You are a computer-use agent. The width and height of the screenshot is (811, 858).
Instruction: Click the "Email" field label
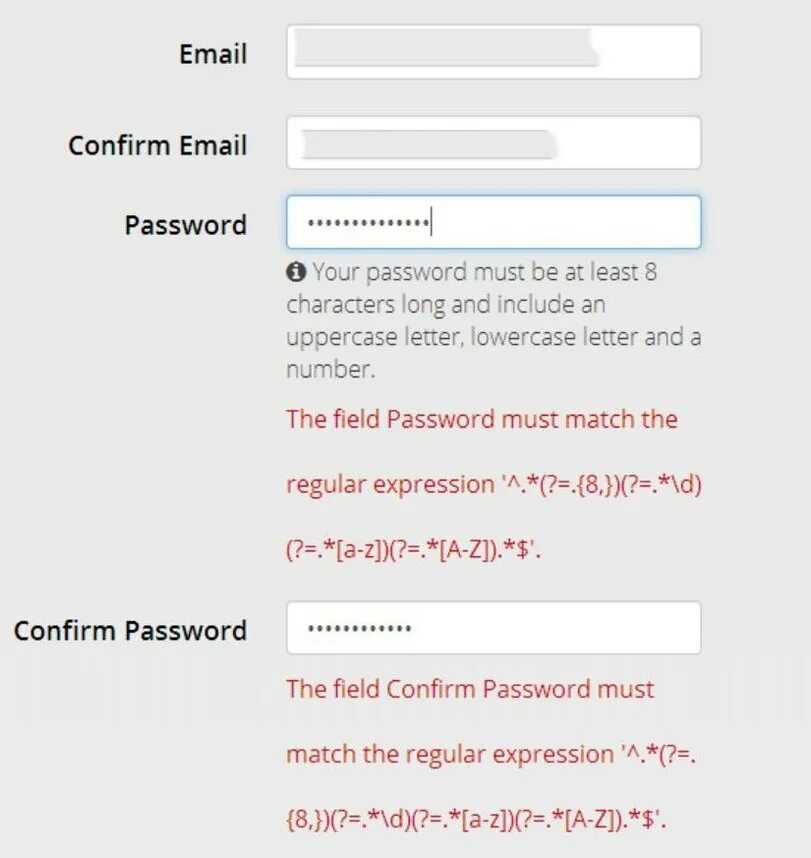[213, 54]
